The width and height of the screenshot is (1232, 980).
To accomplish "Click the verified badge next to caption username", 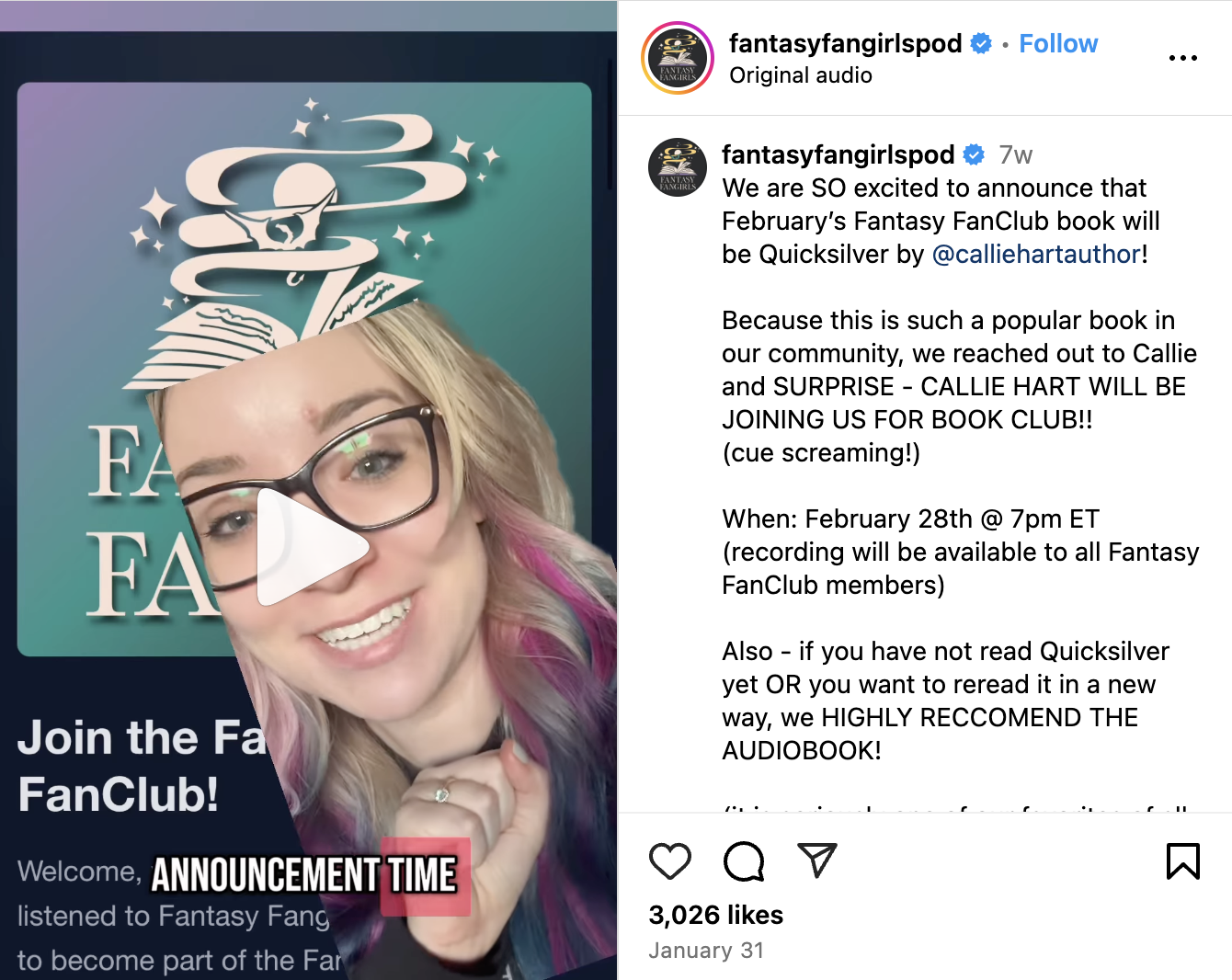I will coord(975,154).
